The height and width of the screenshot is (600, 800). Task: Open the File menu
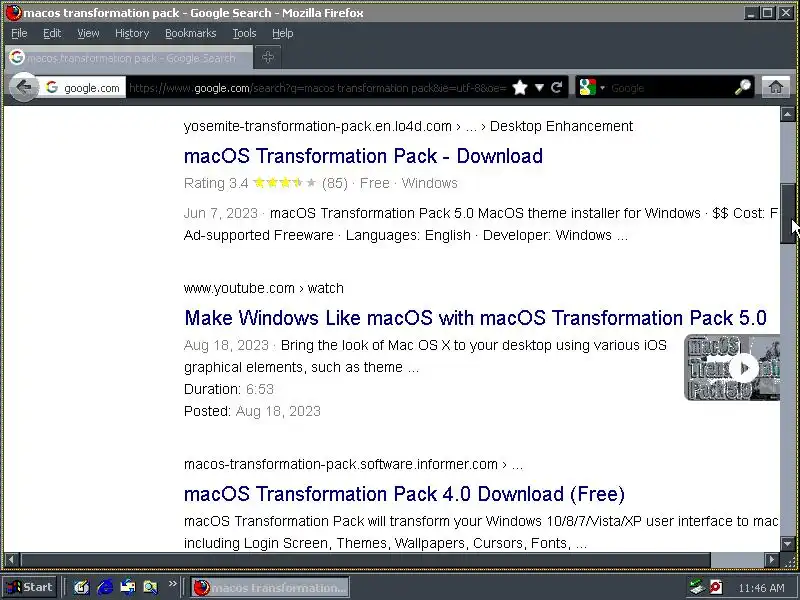click(19, 33)
